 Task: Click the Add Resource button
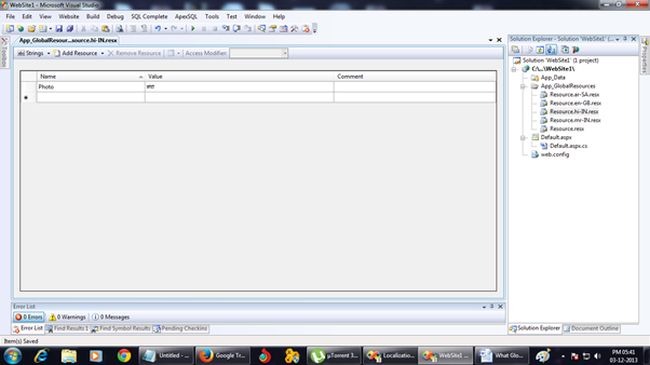tap(76, 53)
